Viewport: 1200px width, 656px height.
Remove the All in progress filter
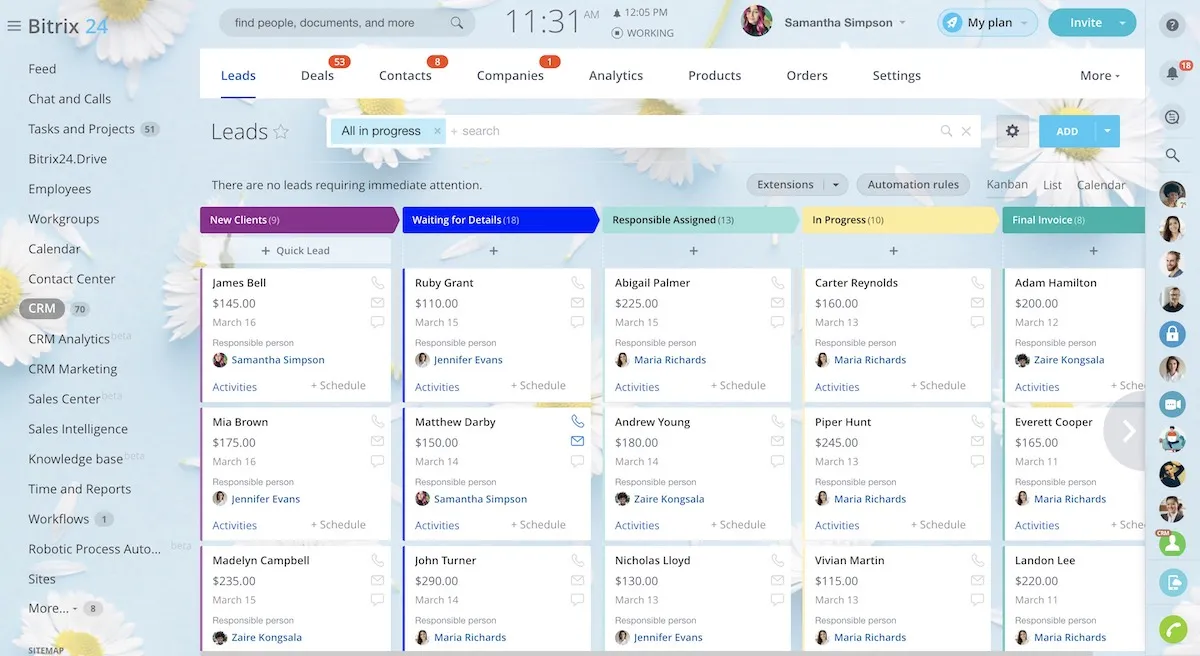point(437,131)
